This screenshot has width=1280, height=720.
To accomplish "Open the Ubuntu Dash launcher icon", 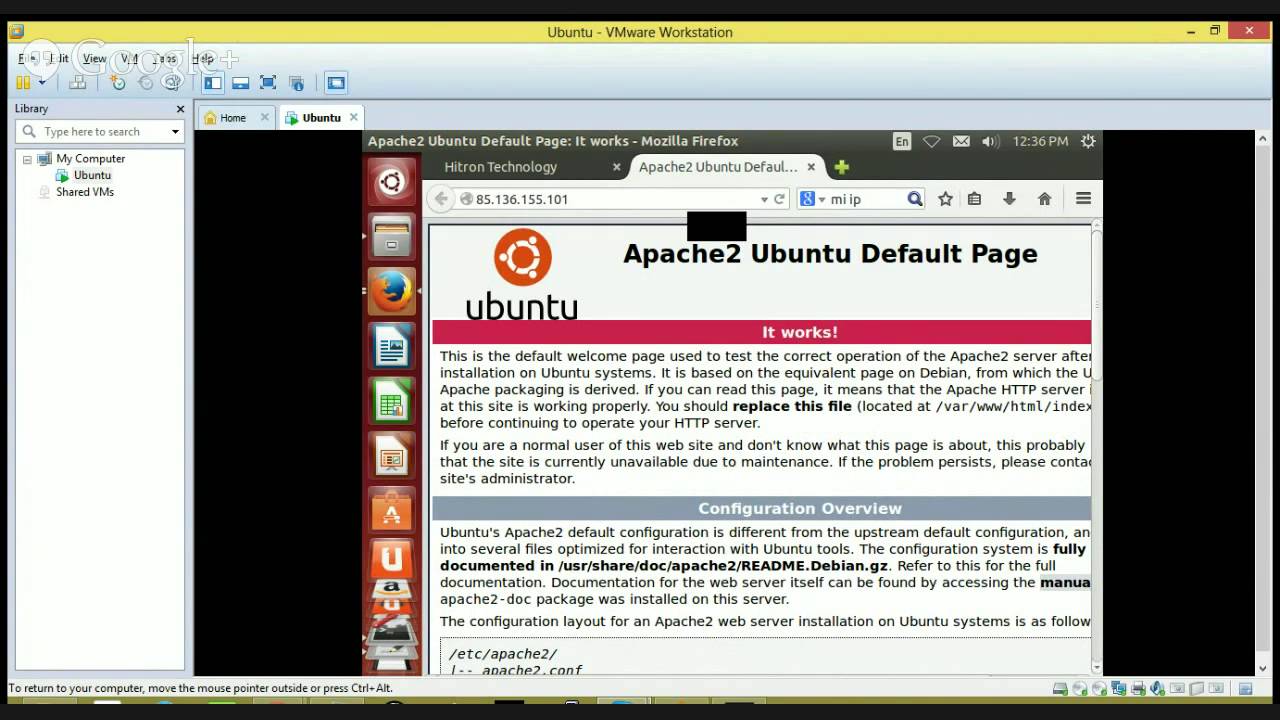I will click(x=391, y=182).
